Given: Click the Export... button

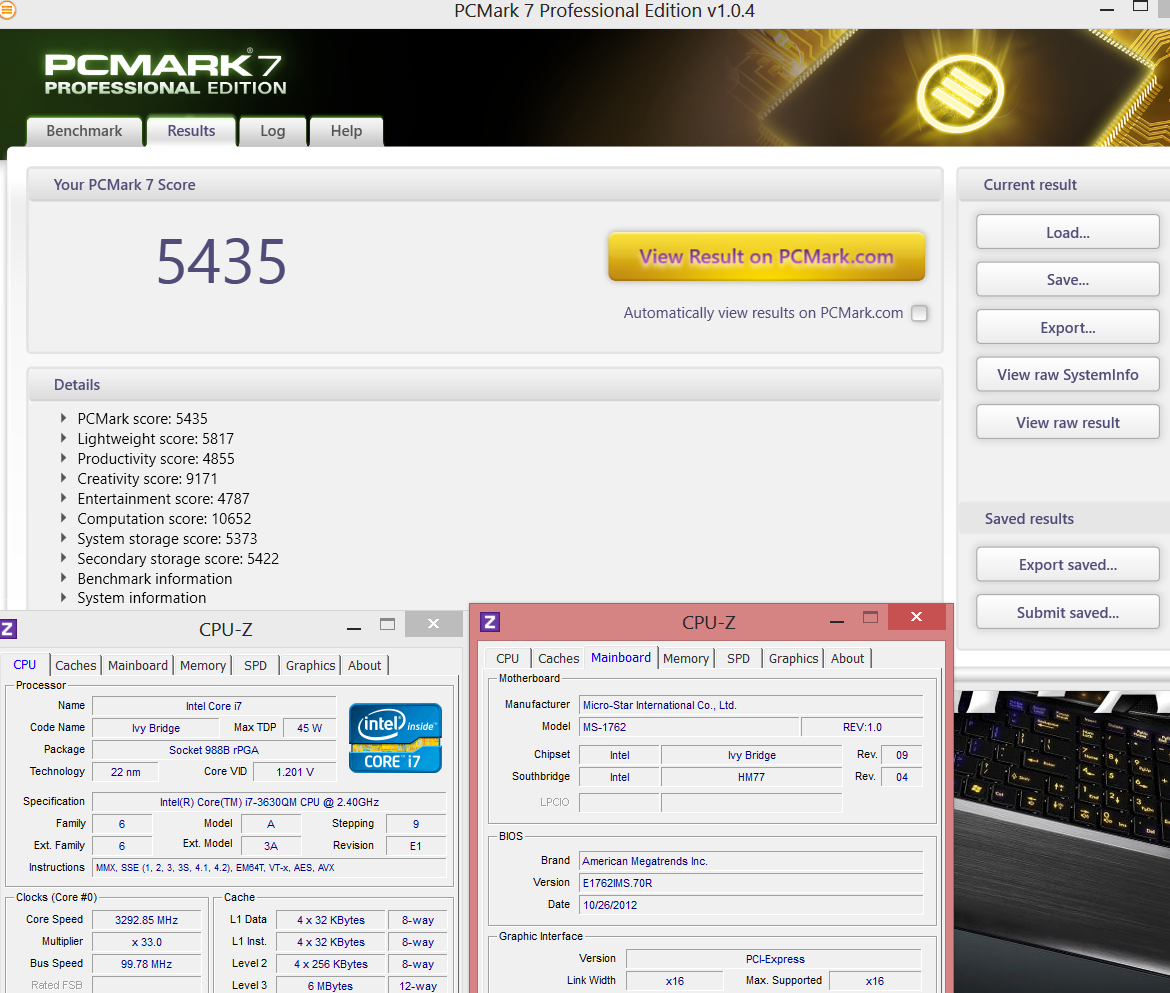Looking at the screenshot, I should (x=1068, y=328).
